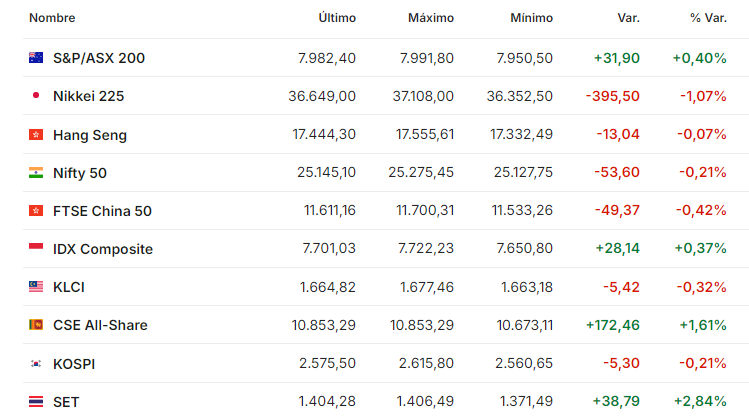Click the Thailand flag beside SET
The image size is (749, 418).
(36, 401)
